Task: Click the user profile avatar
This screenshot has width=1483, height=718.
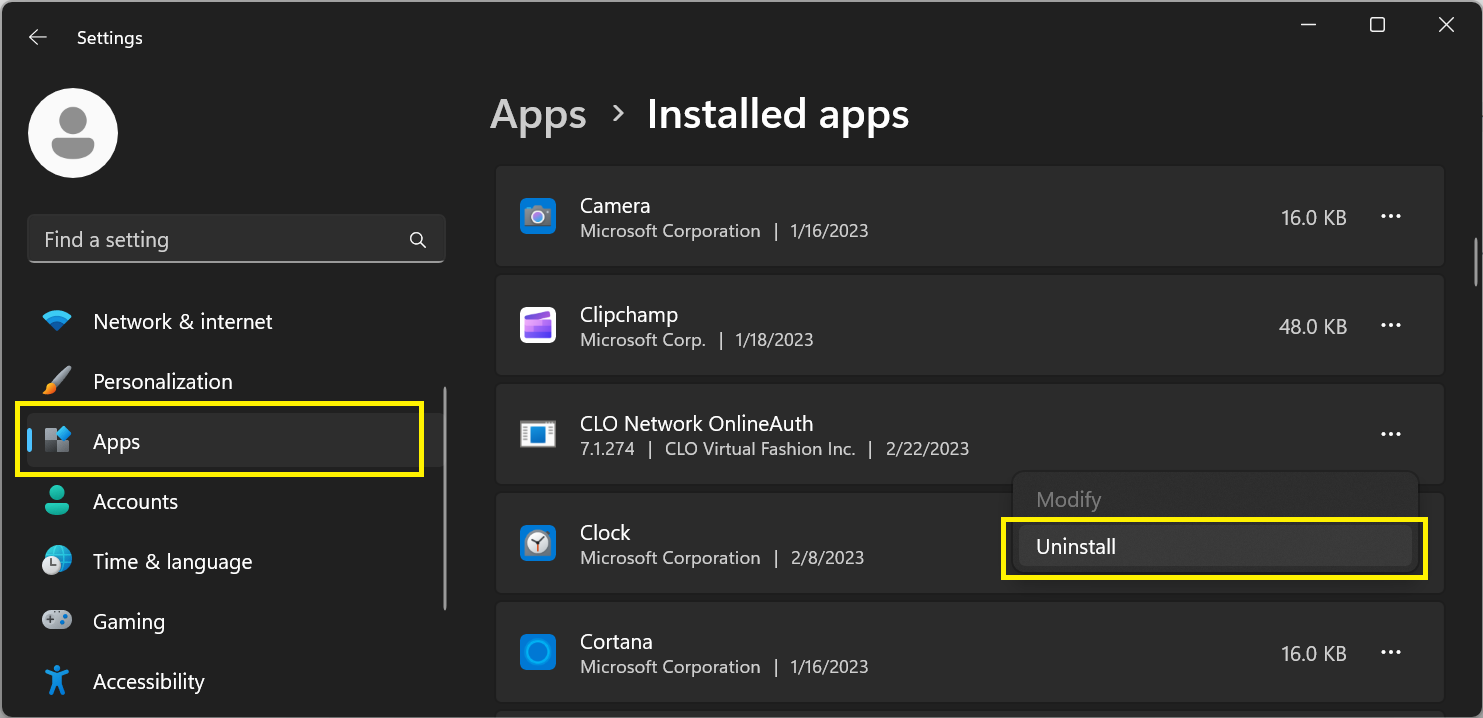Action: (72, 132)
